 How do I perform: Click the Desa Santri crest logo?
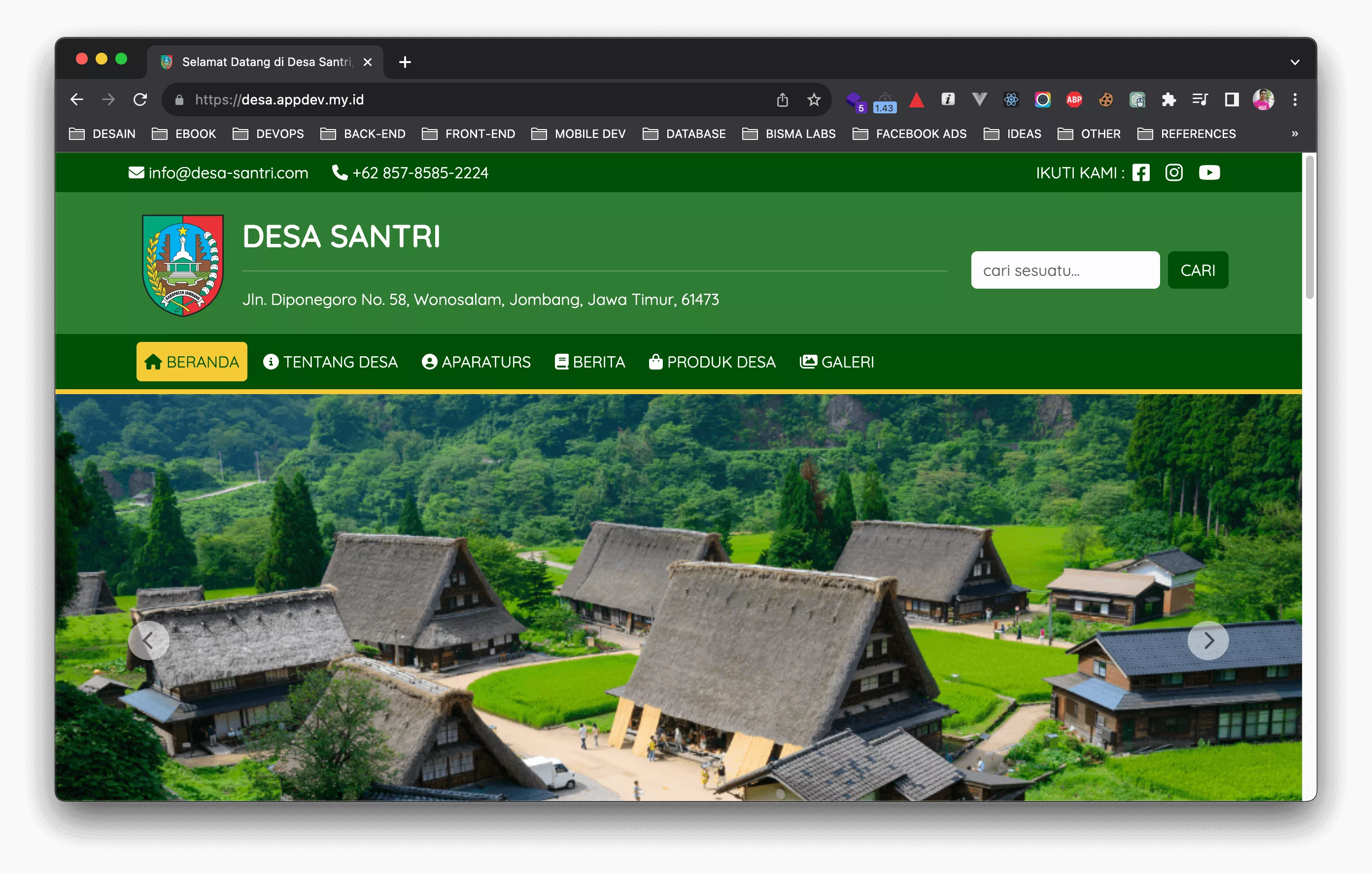[x=182, y=265]
